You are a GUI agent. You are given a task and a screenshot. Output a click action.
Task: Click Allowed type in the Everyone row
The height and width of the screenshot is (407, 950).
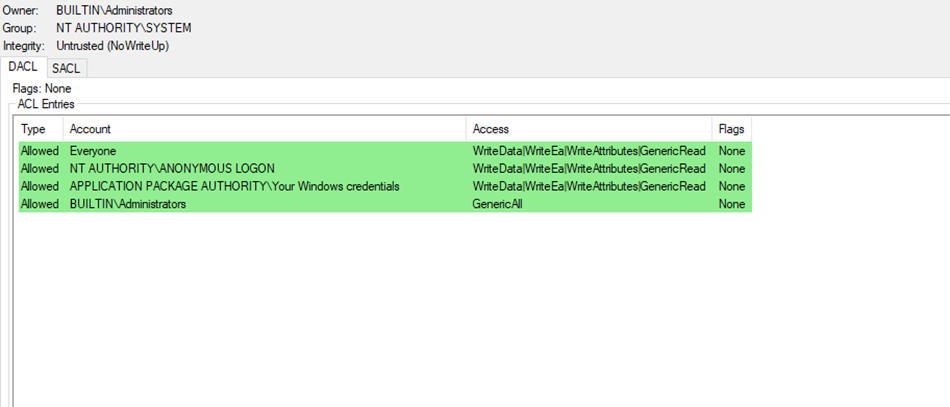tap(40, 151)
